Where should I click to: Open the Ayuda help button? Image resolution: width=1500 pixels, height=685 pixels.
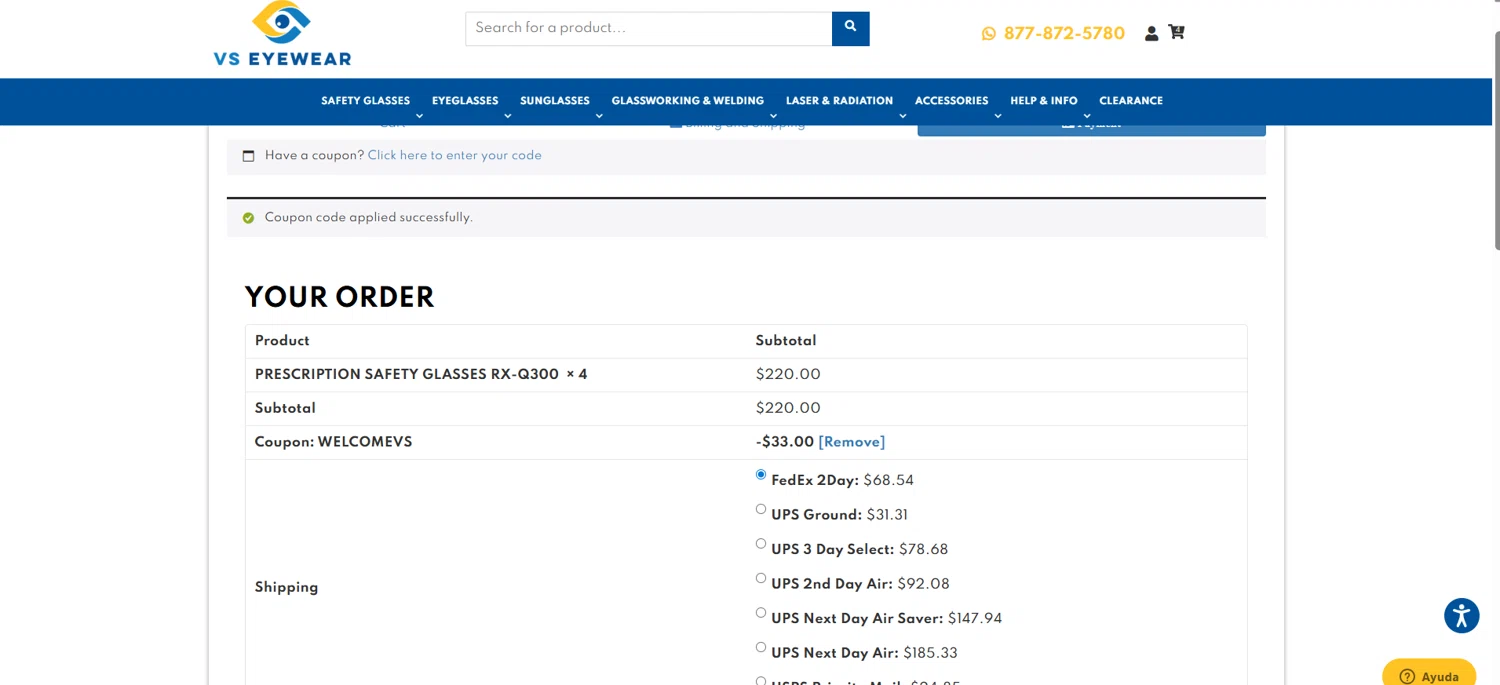pyautogui.click(x=1429, y=673)
